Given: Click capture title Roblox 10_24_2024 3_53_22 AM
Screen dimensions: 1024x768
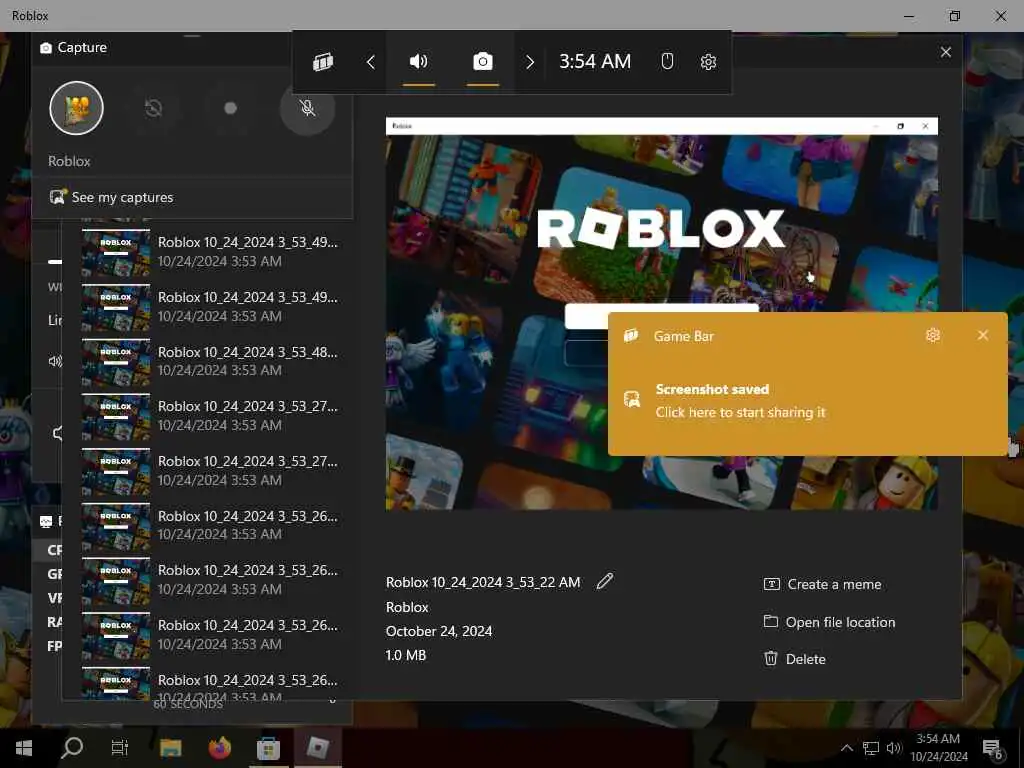Looking at the screenshot, I should click(483, 582).
